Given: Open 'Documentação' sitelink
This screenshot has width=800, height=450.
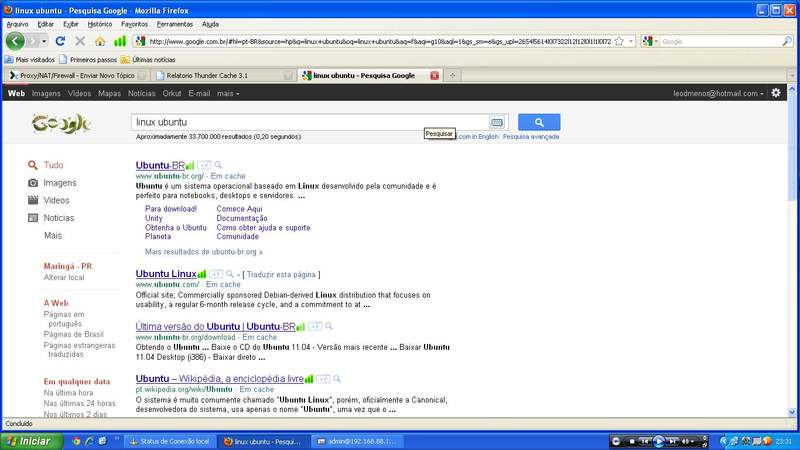Looking at the screenshot, I should (242, 218).
